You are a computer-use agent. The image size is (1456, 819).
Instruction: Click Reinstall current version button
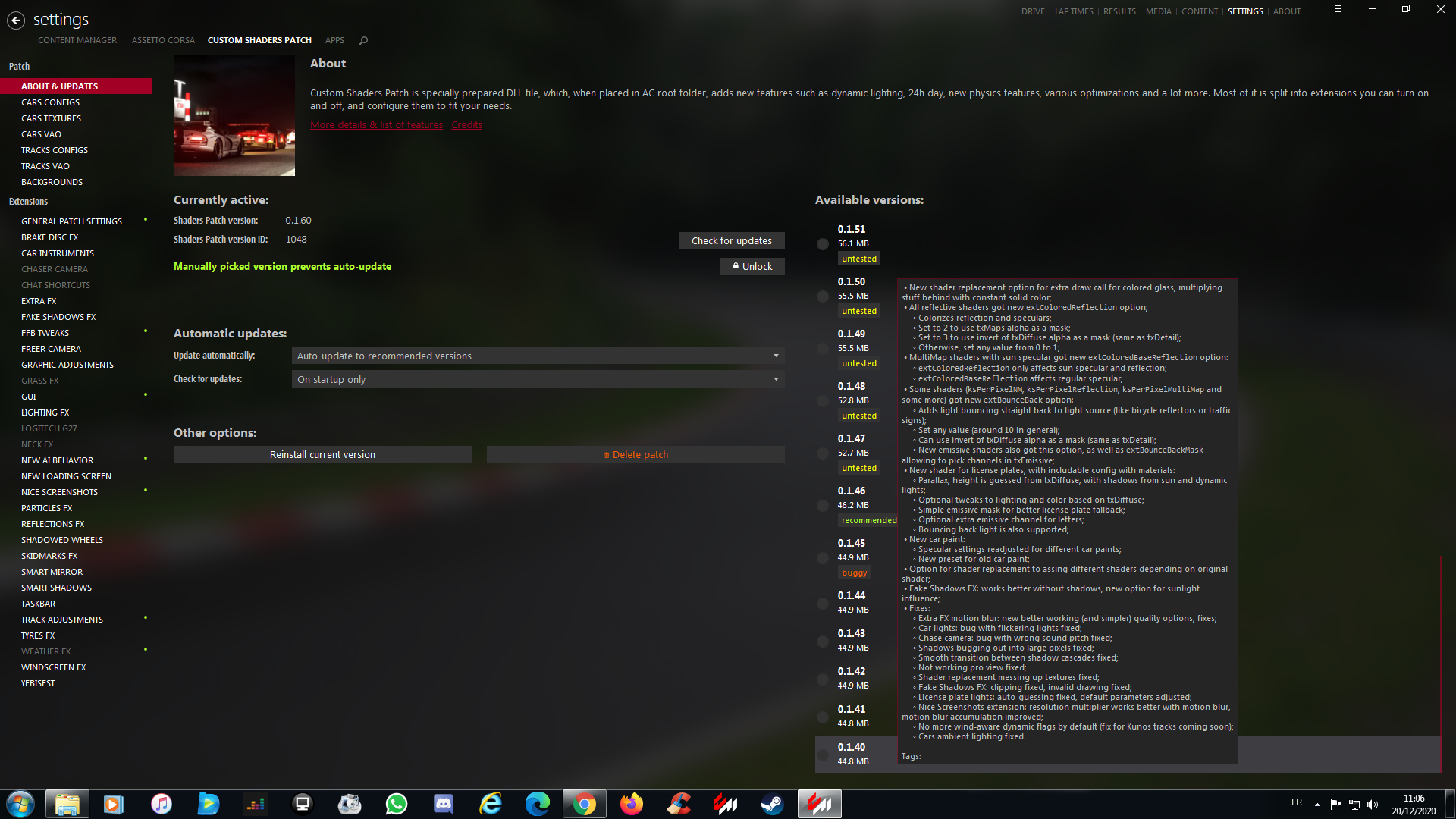point(322,454)
